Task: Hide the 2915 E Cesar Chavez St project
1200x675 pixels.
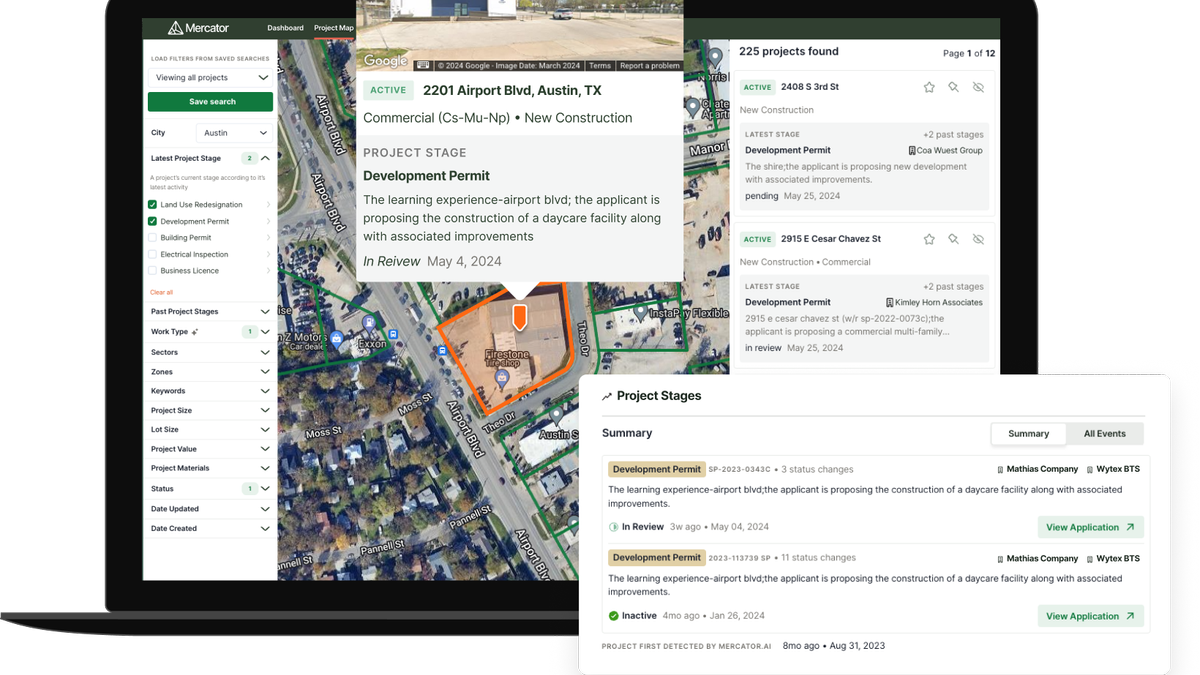Action: point(978,239)
